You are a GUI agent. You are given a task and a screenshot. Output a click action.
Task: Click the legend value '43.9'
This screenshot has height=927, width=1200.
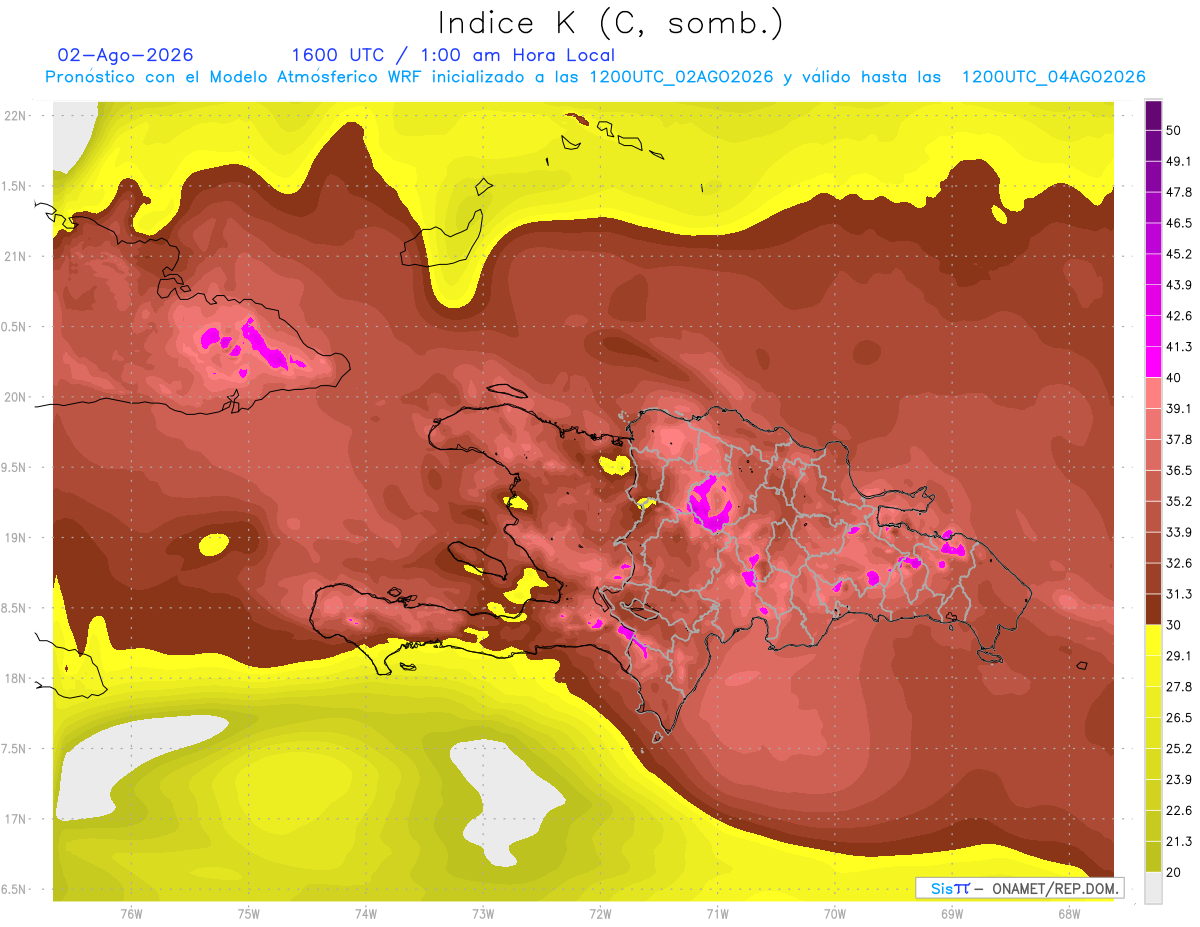click(x=1179, y=285)
